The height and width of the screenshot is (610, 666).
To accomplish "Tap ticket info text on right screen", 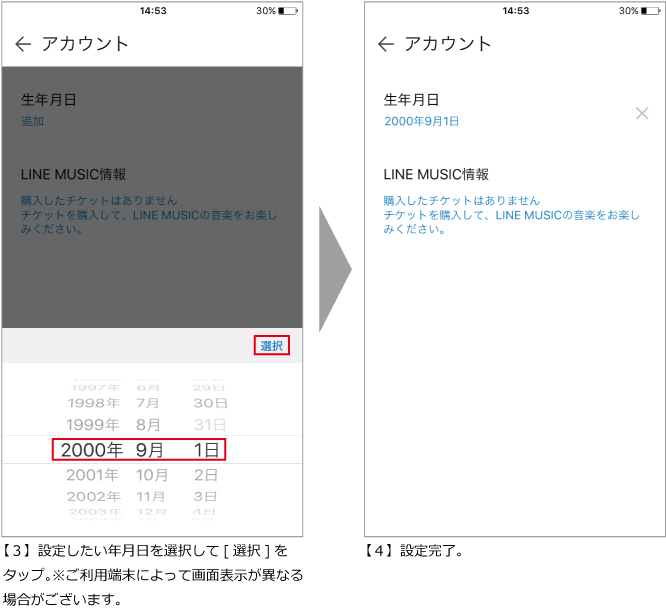I will pos(511,215).
